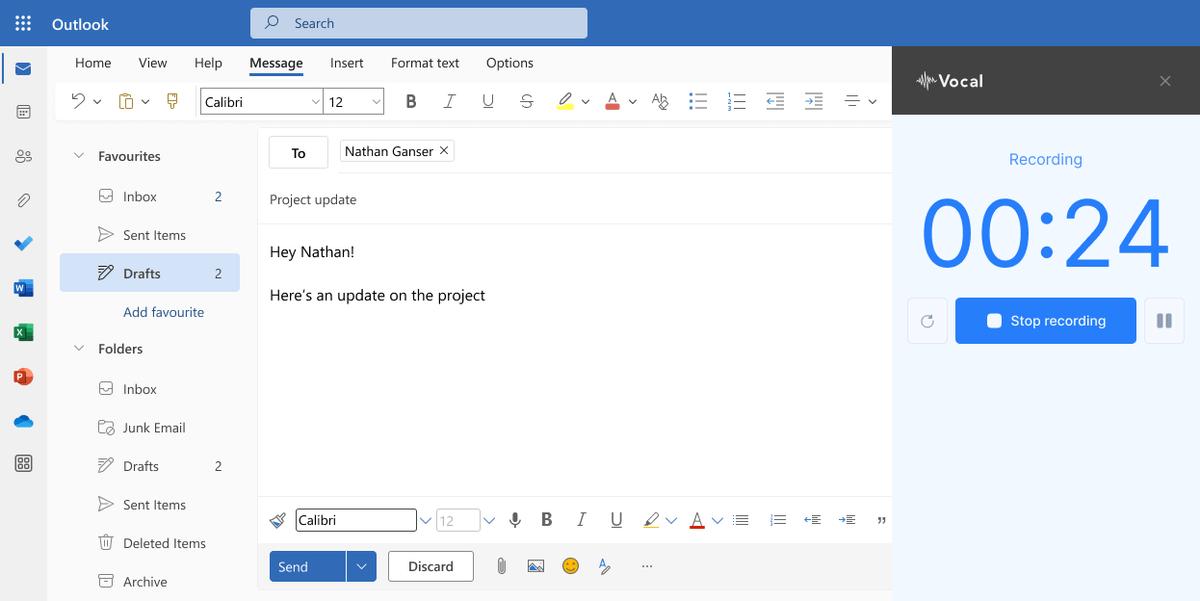This screenshot has height=601, width=1200.
Task: Switch to the Insert tab
Action: 346,63
